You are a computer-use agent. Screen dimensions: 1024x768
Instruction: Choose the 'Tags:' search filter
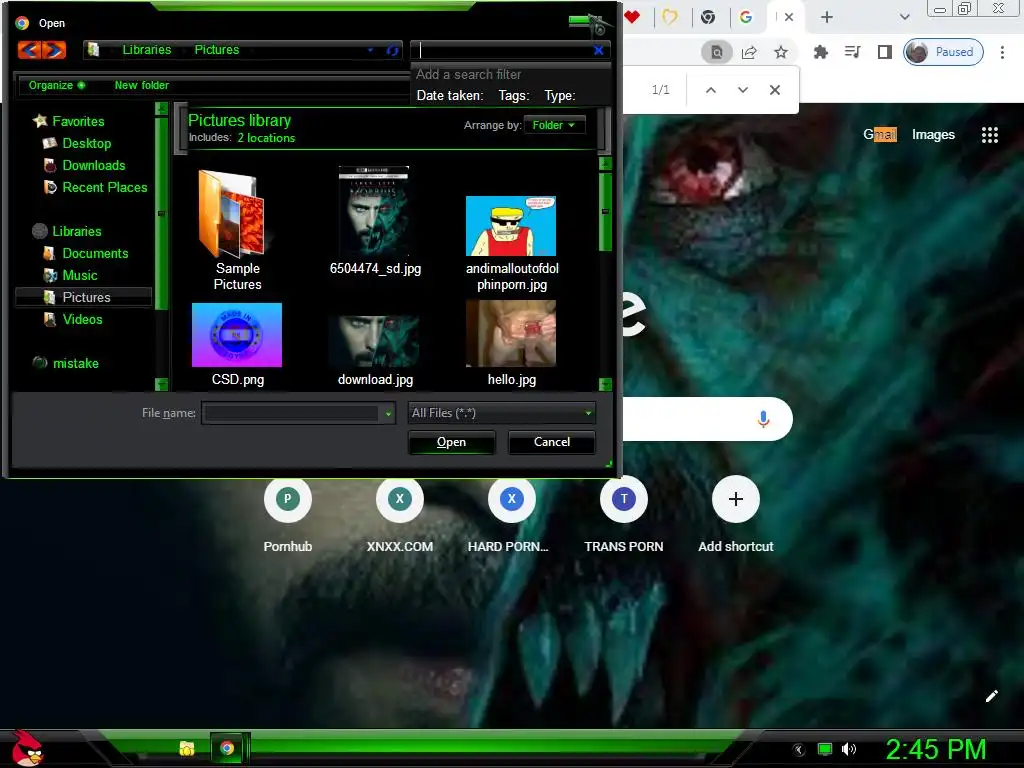(514, 96)
